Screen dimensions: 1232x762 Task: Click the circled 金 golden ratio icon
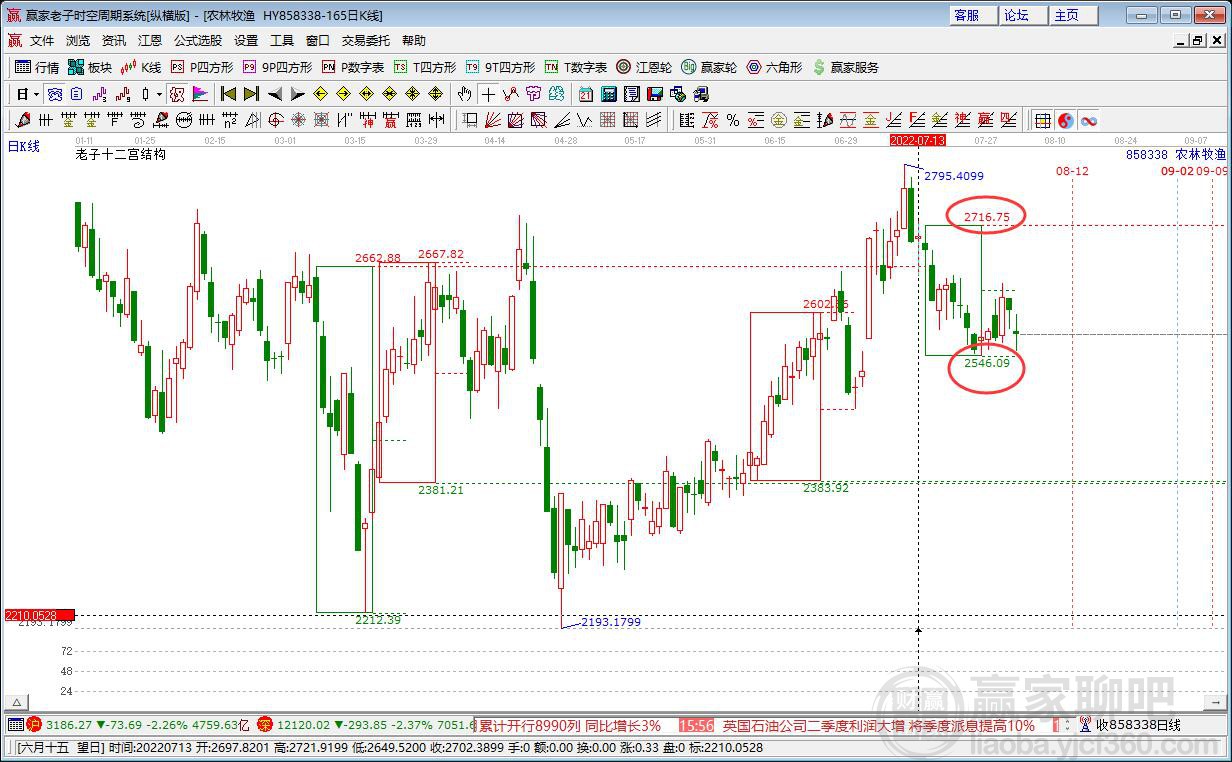pyautogui.click(x=778, y=120)
